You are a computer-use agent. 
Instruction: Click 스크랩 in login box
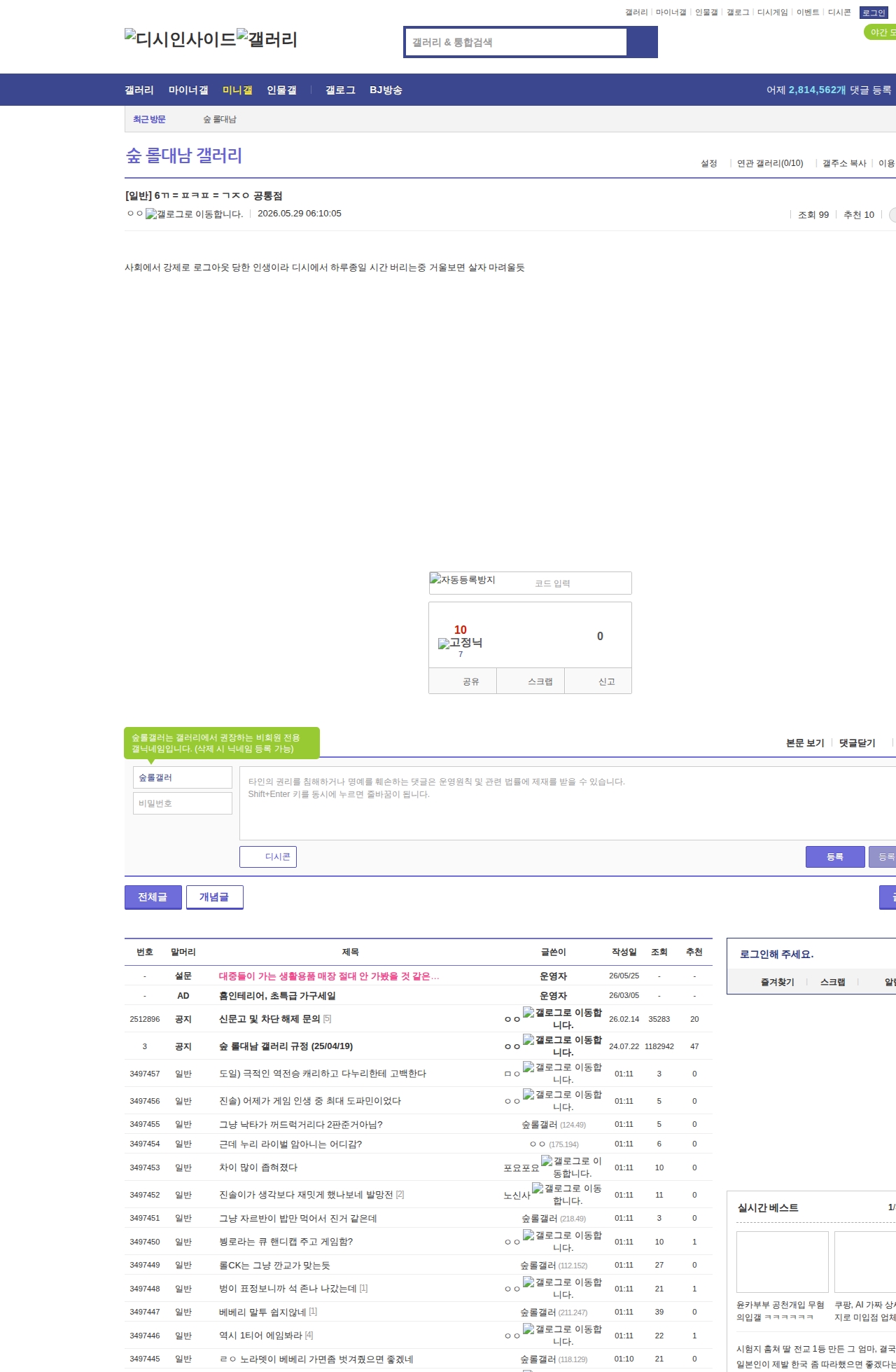832,982
